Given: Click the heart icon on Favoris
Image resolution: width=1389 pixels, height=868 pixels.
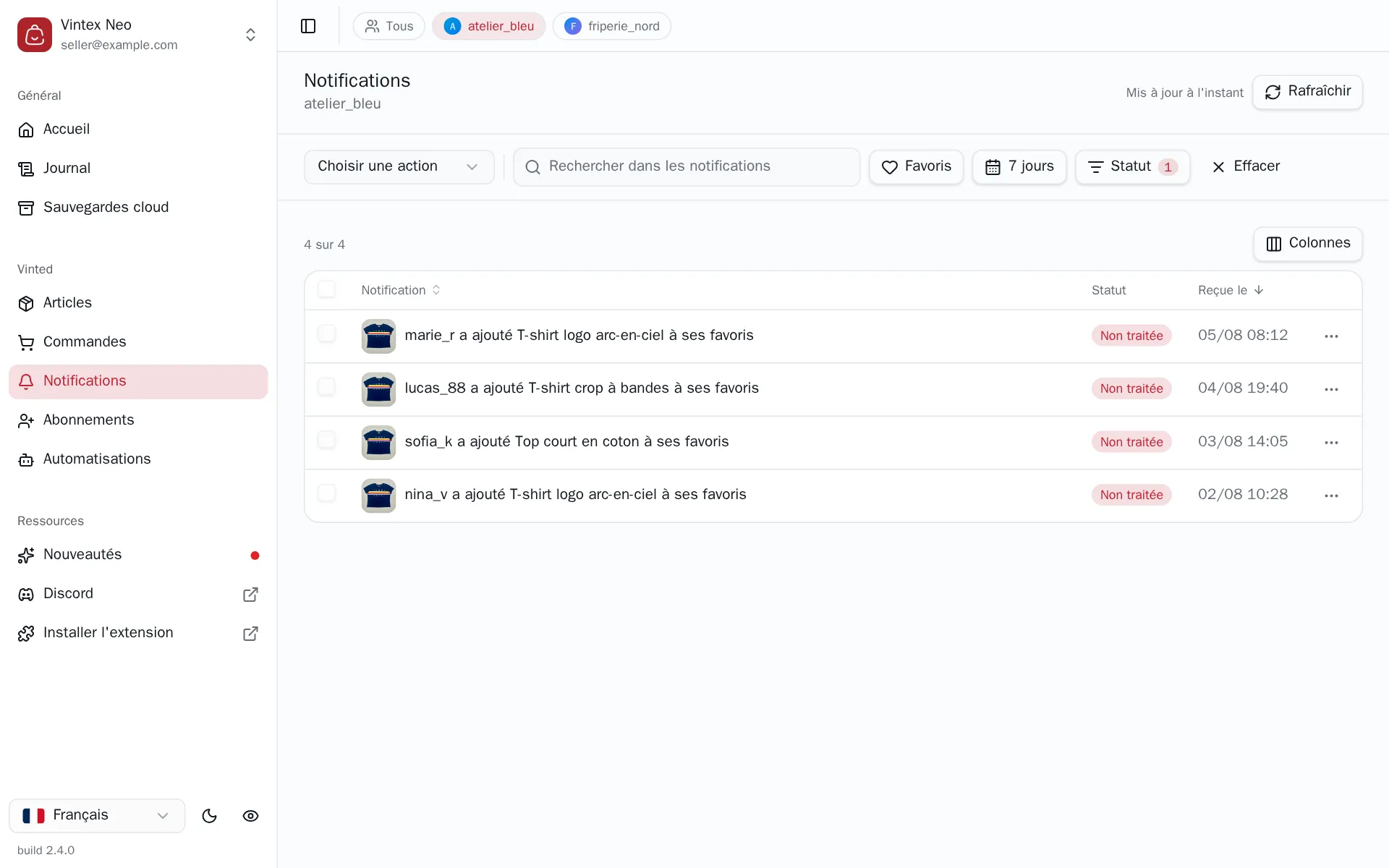Looking at the screenshot, I should [x=890, y=167].
